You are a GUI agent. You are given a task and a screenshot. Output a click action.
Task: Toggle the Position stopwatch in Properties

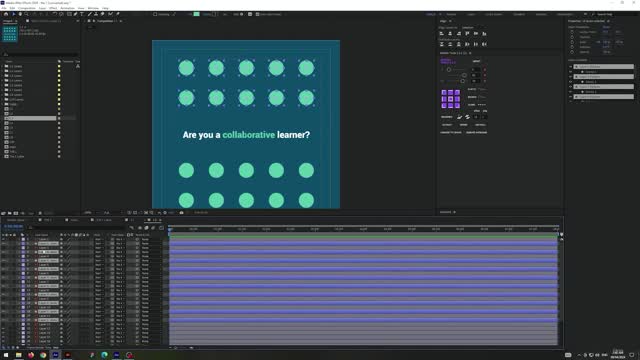click(x=572, y=37)
